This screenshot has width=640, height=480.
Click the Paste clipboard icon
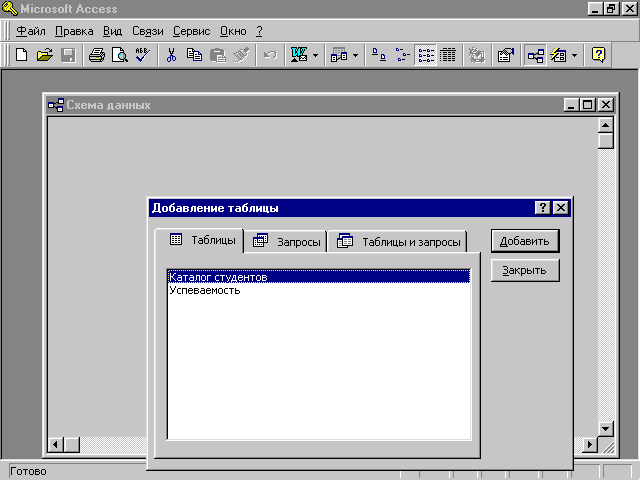point(218,55)
